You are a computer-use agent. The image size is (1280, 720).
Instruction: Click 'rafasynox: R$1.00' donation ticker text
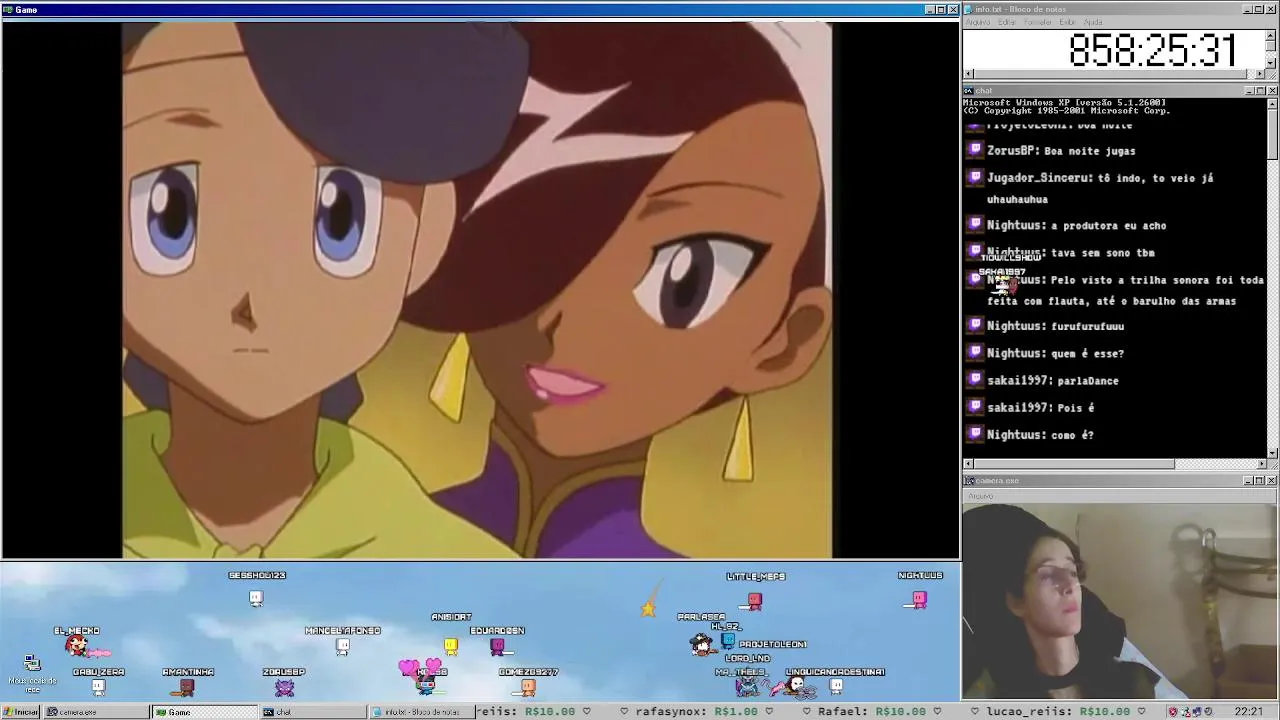pos(695,712)
